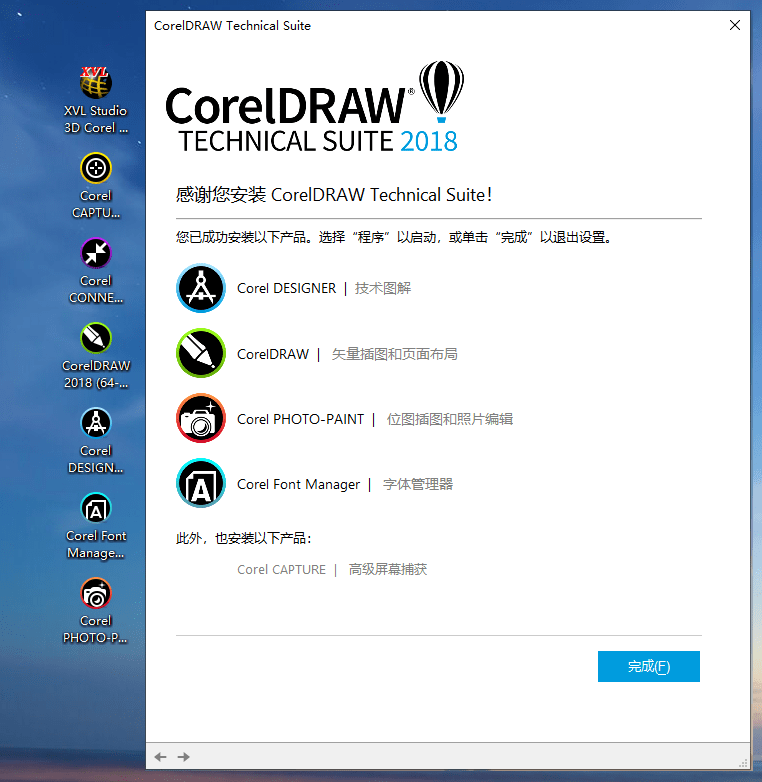Click the 感谢您安装 heading text
The height and width of the screenshot is (782, 762).
point(334,195)
